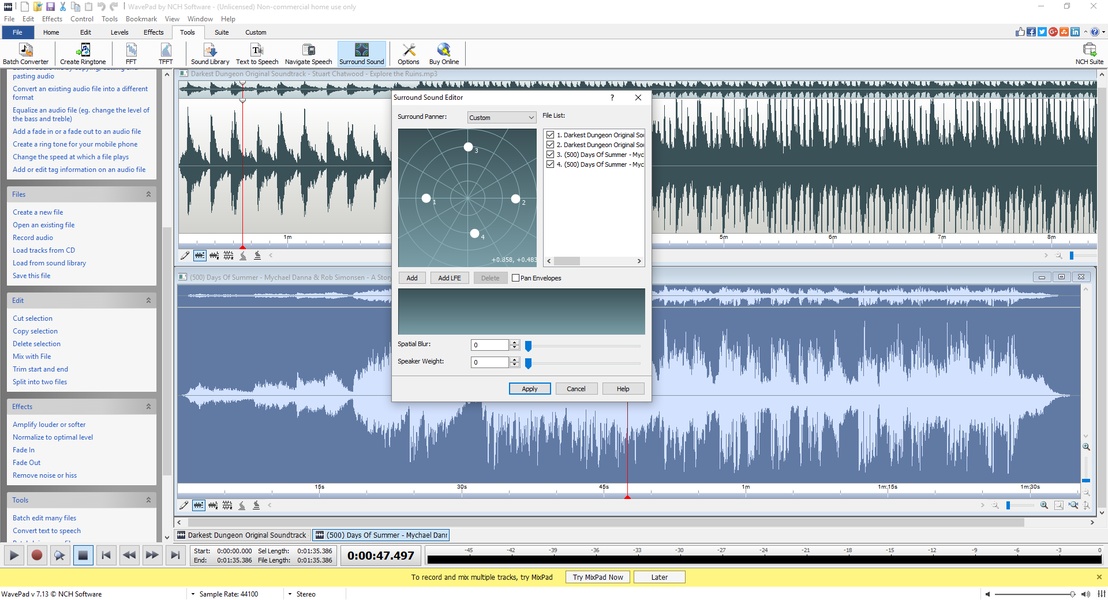Open the Surround Panner dropdown

[x=502, y=117]
